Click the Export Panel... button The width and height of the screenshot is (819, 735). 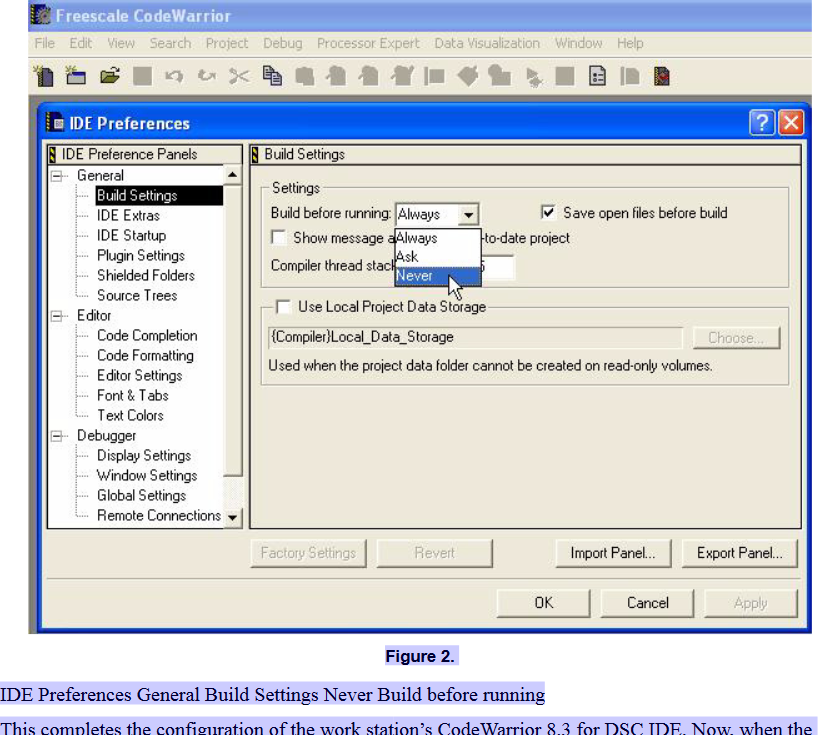pos(740,553)
